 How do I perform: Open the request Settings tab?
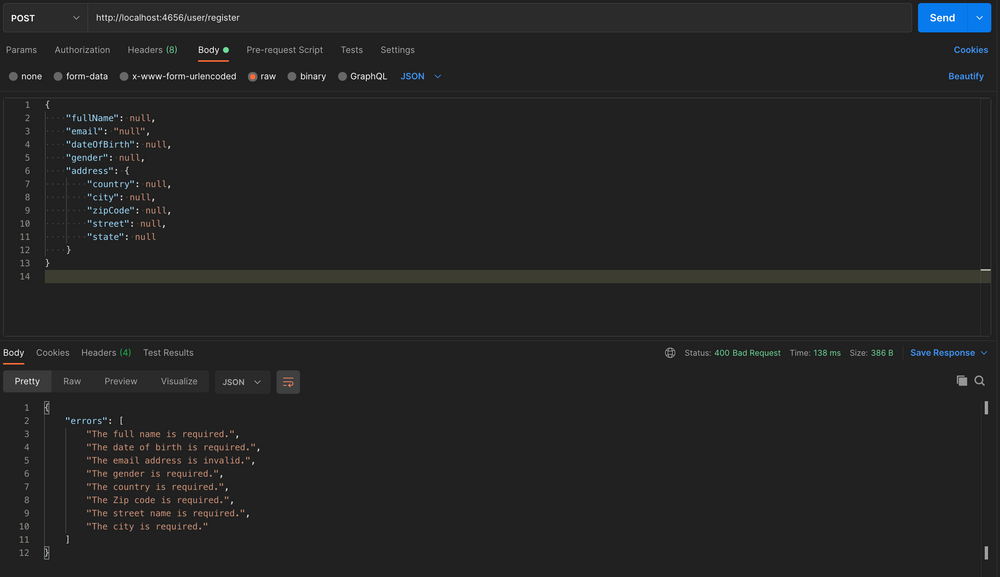[x=397, y=50]
